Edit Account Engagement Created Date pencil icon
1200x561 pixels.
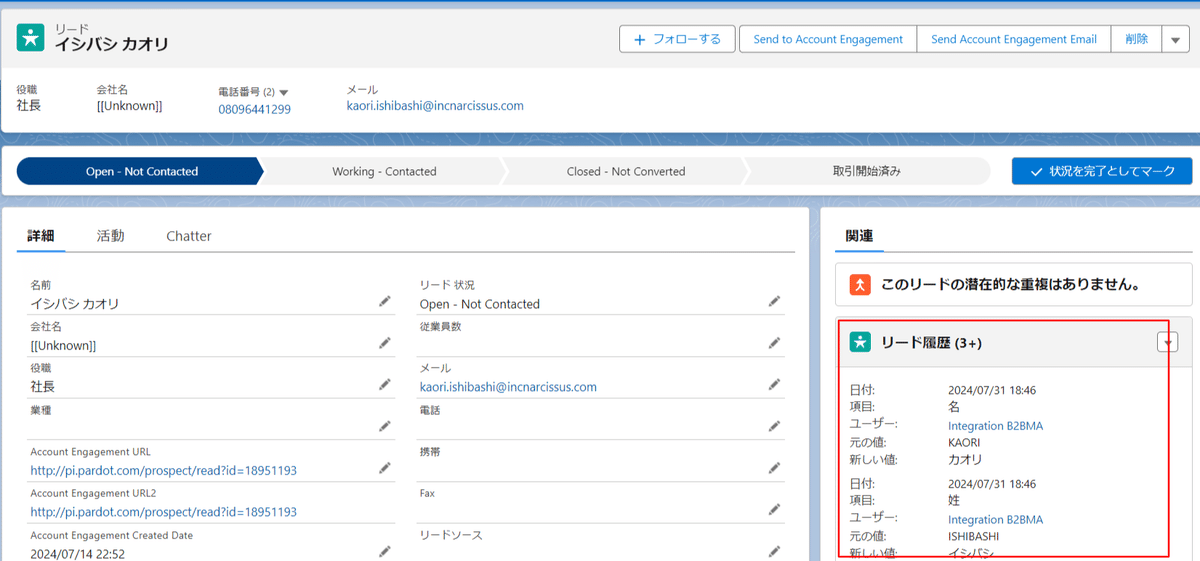click(385, 551)
